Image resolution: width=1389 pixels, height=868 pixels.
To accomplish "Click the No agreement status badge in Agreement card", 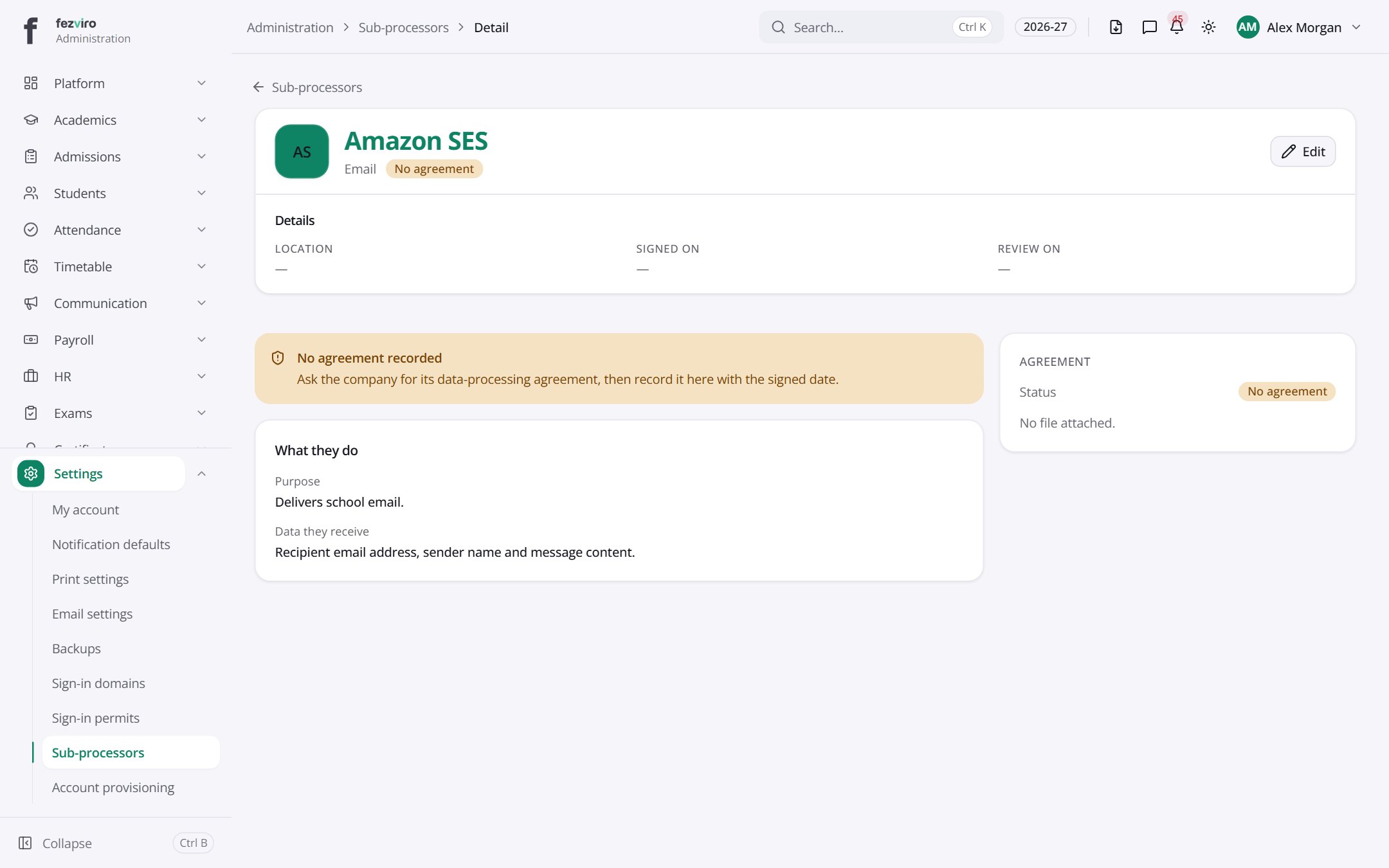I will (x=1287, y=392).
